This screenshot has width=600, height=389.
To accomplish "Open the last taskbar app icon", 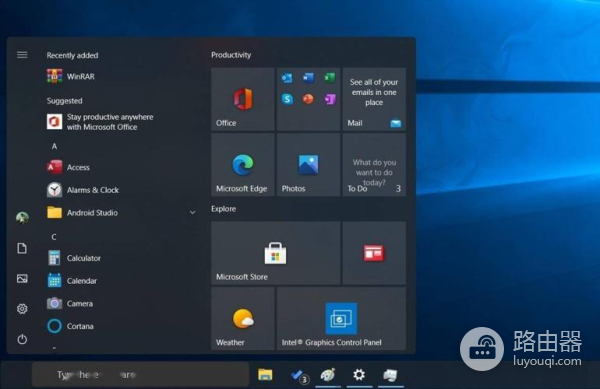I will point(390,375).
